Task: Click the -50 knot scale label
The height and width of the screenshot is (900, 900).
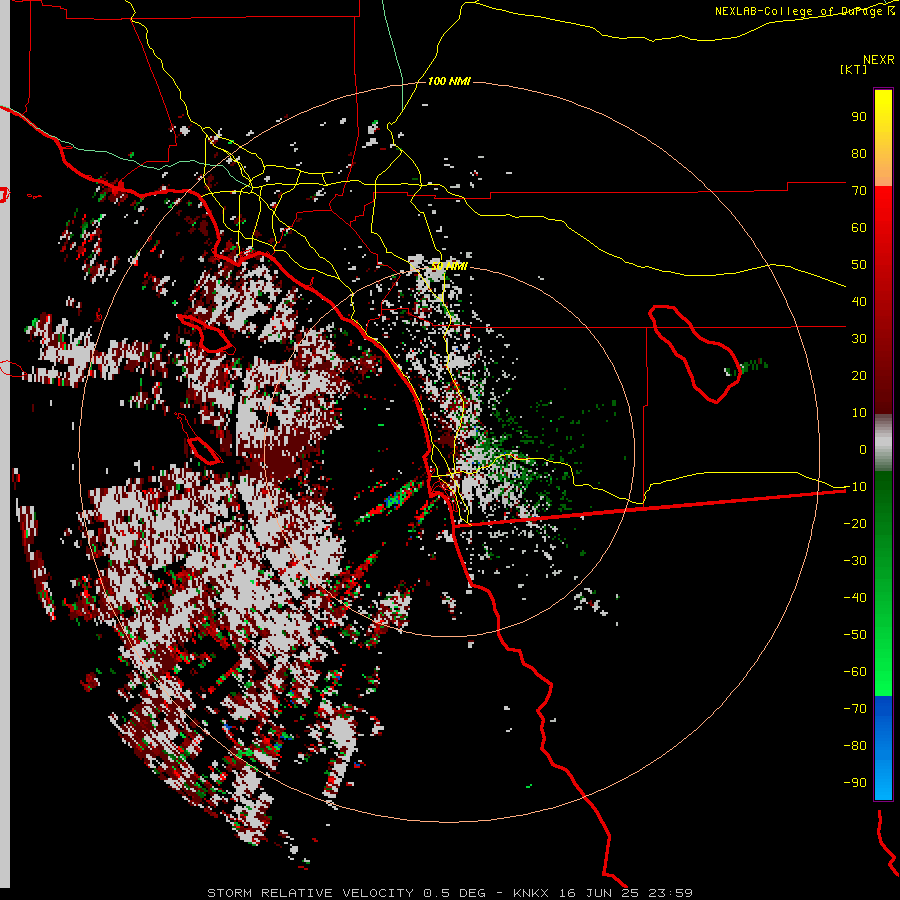Action: click(855, 635)
